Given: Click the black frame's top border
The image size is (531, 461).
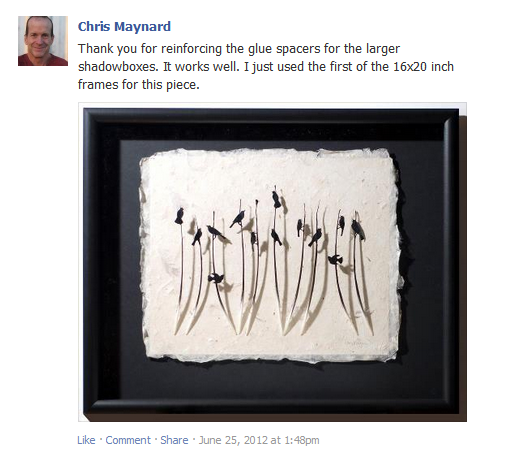Looking at the screenshot, I should pyautogui.click(x=271, y=116).
